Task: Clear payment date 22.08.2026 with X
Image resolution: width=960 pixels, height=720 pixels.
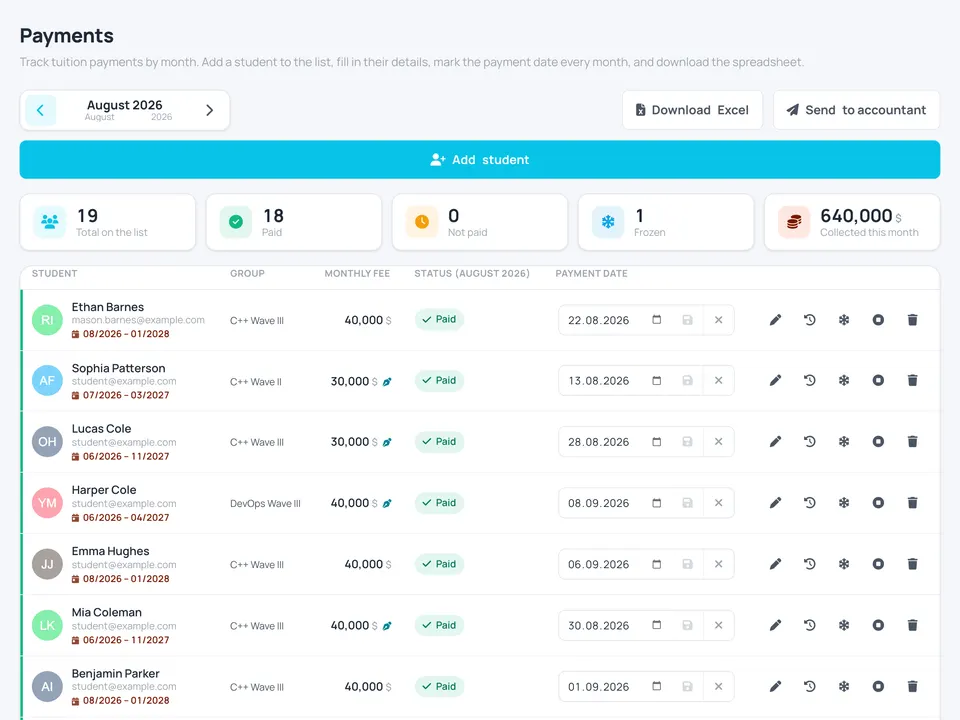Action: point(719,320)
